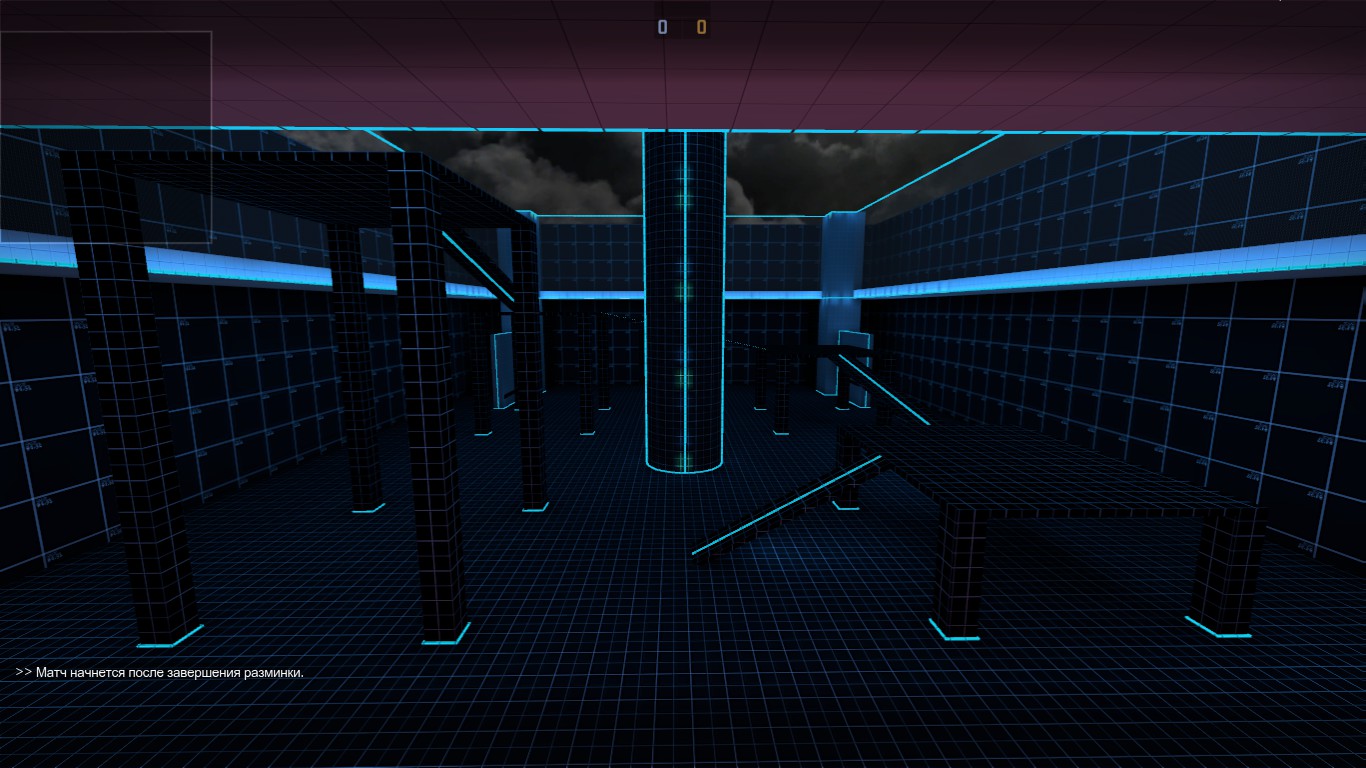Click glowing foot of tall table's front-left leg

point(170,636)
